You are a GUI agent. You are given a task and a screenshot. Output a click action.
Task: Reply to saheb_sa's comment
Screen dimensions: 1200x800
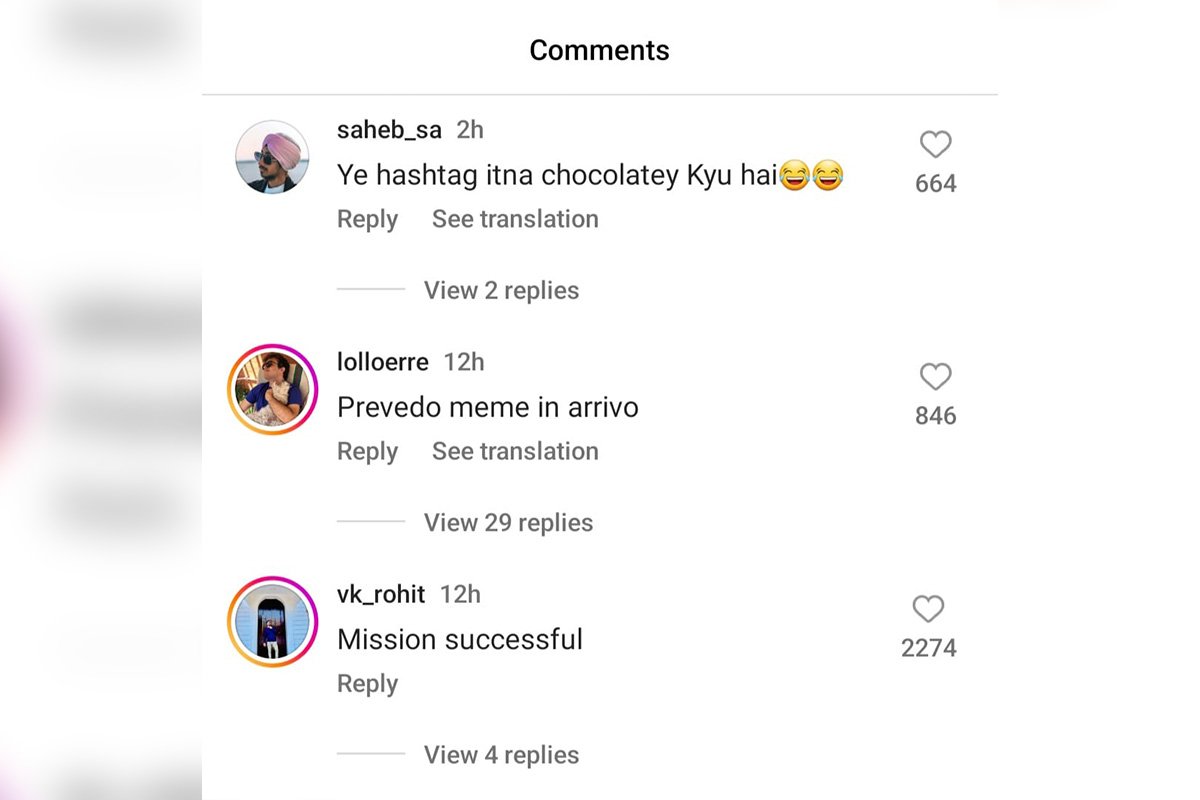(367, 219)
